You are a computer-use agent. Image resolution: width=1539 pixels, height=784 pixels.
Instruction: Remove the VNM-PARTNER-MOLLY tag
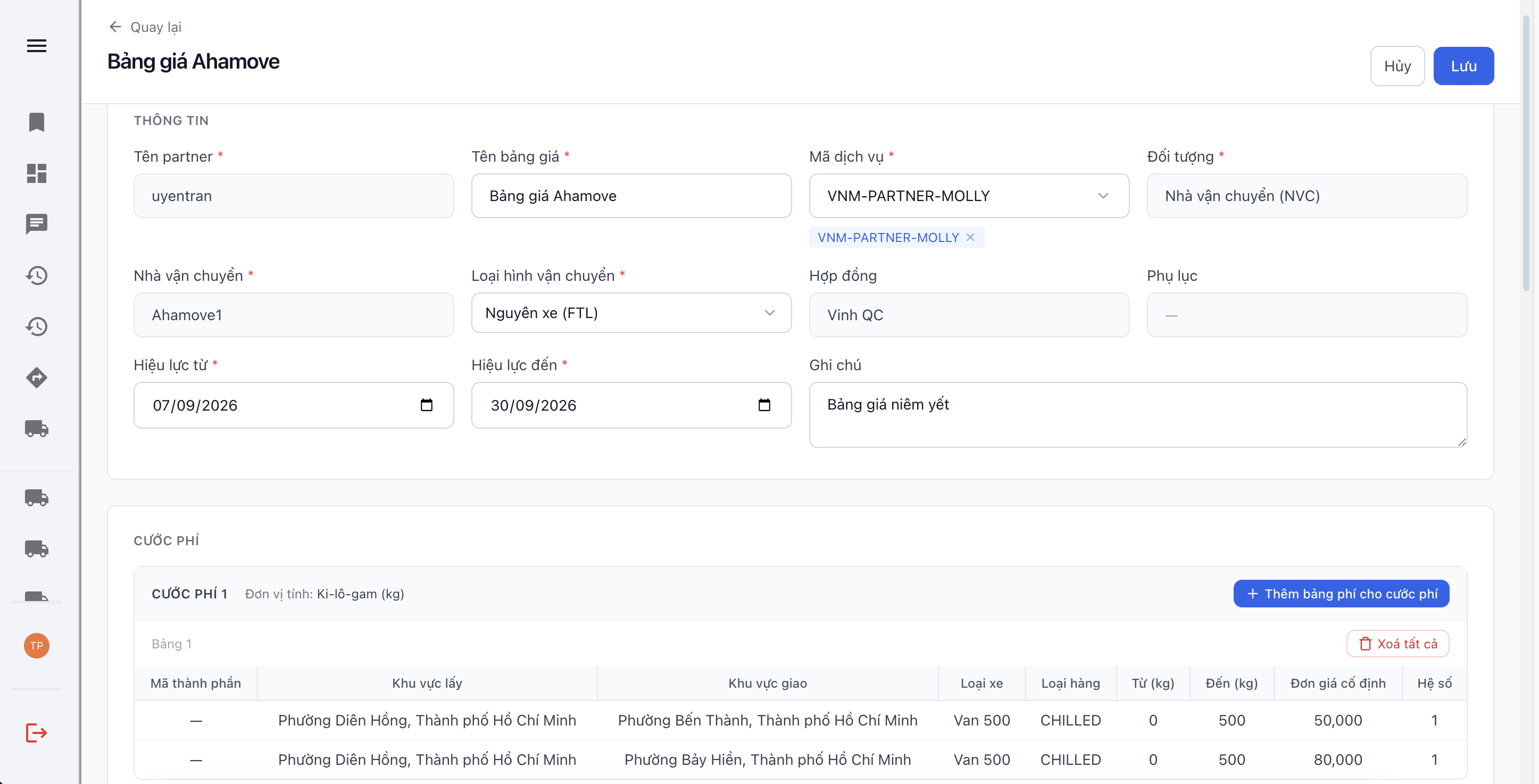970,237
